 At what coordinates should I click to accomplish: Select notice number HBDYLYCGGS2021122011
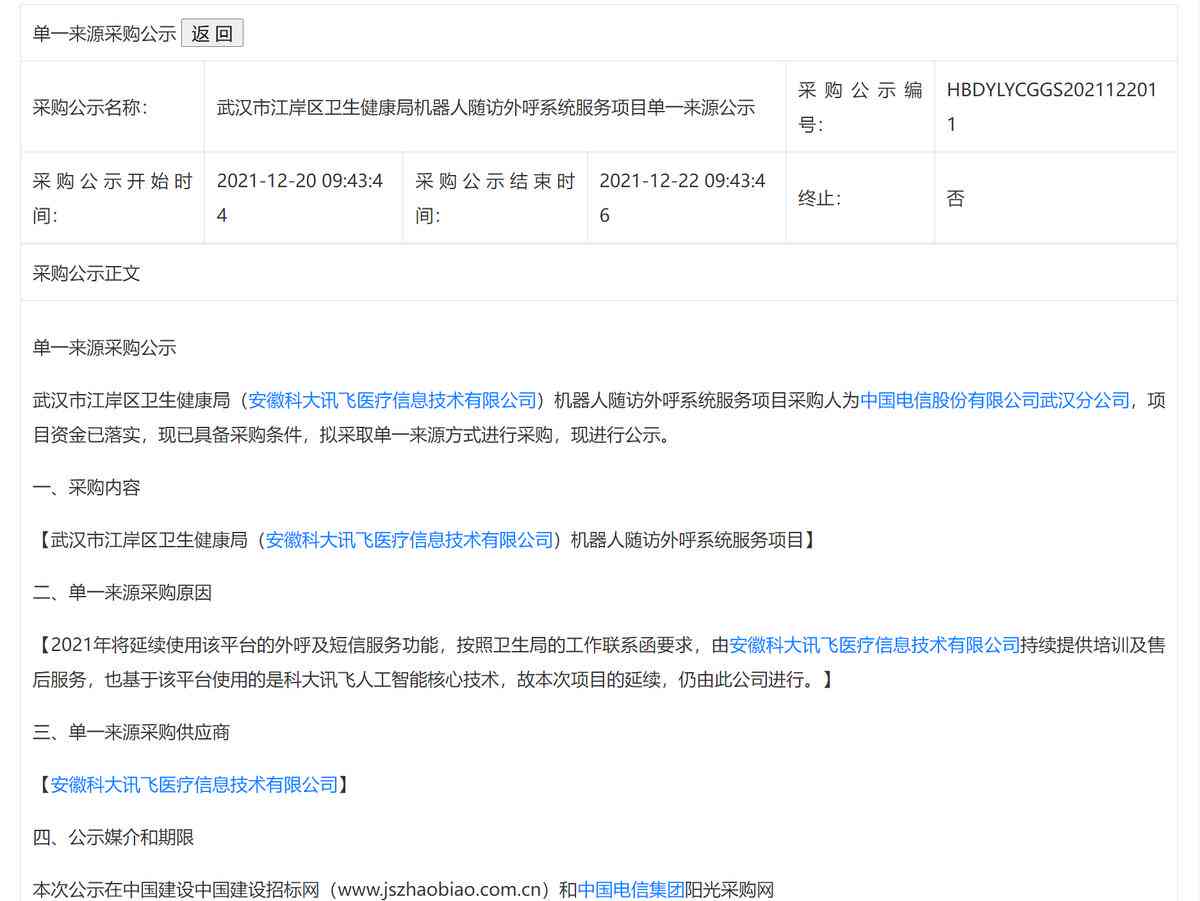(x=1052, y=107)
